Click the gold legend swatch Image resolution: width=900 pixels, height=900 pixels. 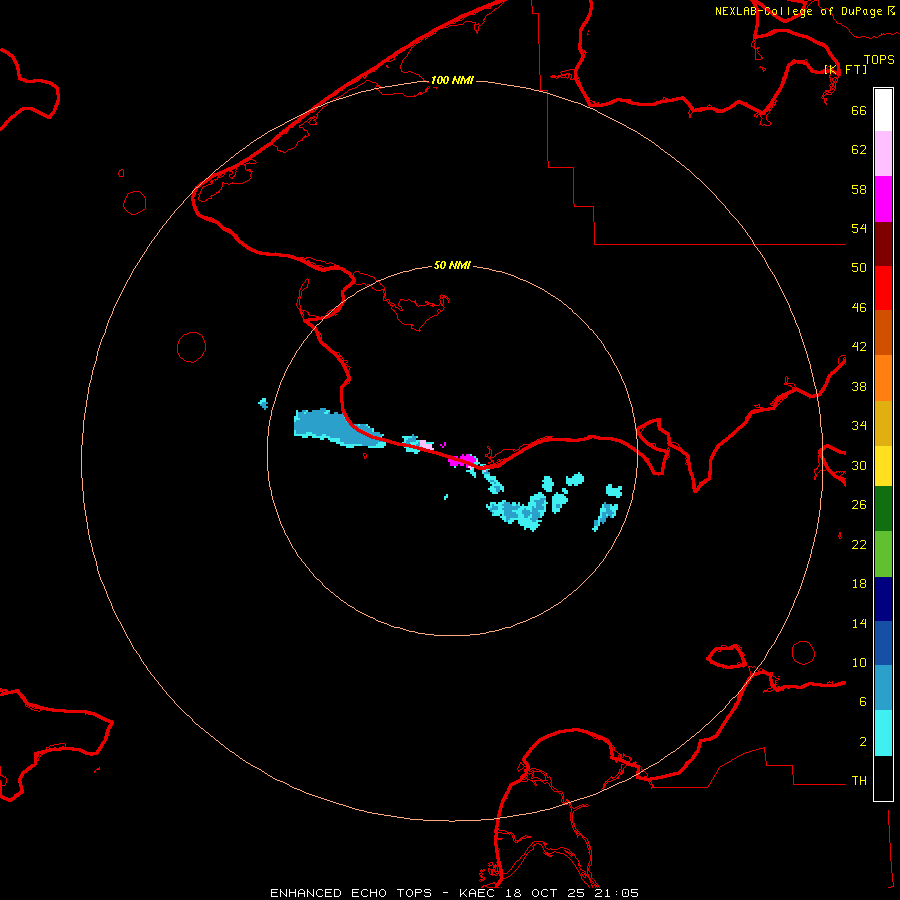point(883,423)
